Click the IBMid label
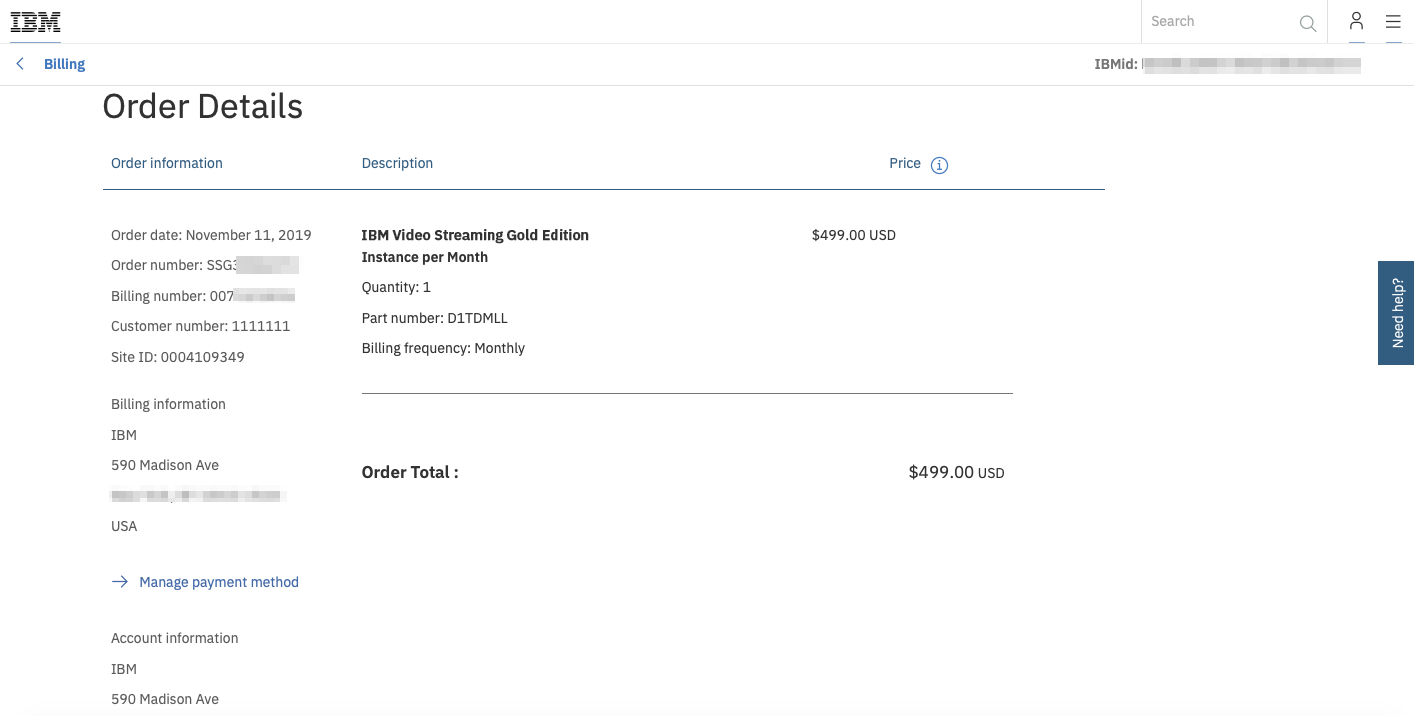The height and width of the screenshot is (716, 1414). tap(1116, 64)
